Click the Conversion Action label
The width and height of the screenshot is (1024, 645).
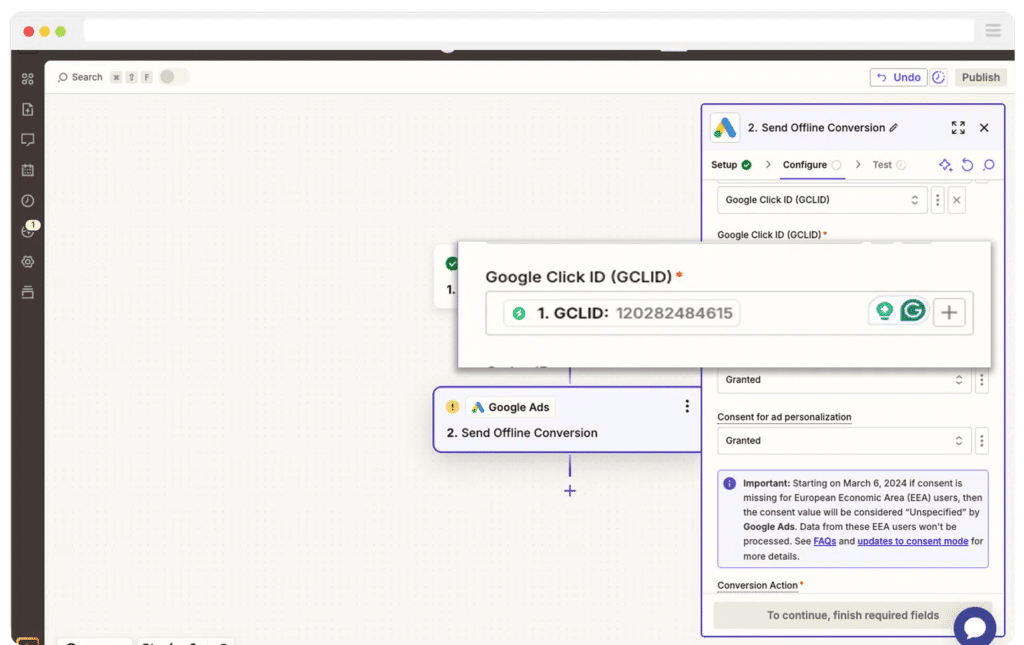(757, 586)
